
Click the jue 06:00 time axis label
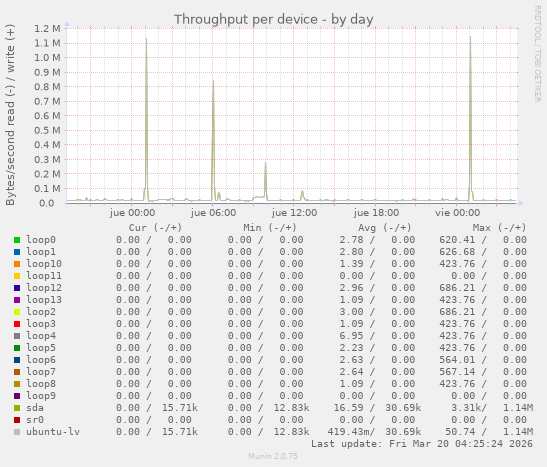pos(213,213)
